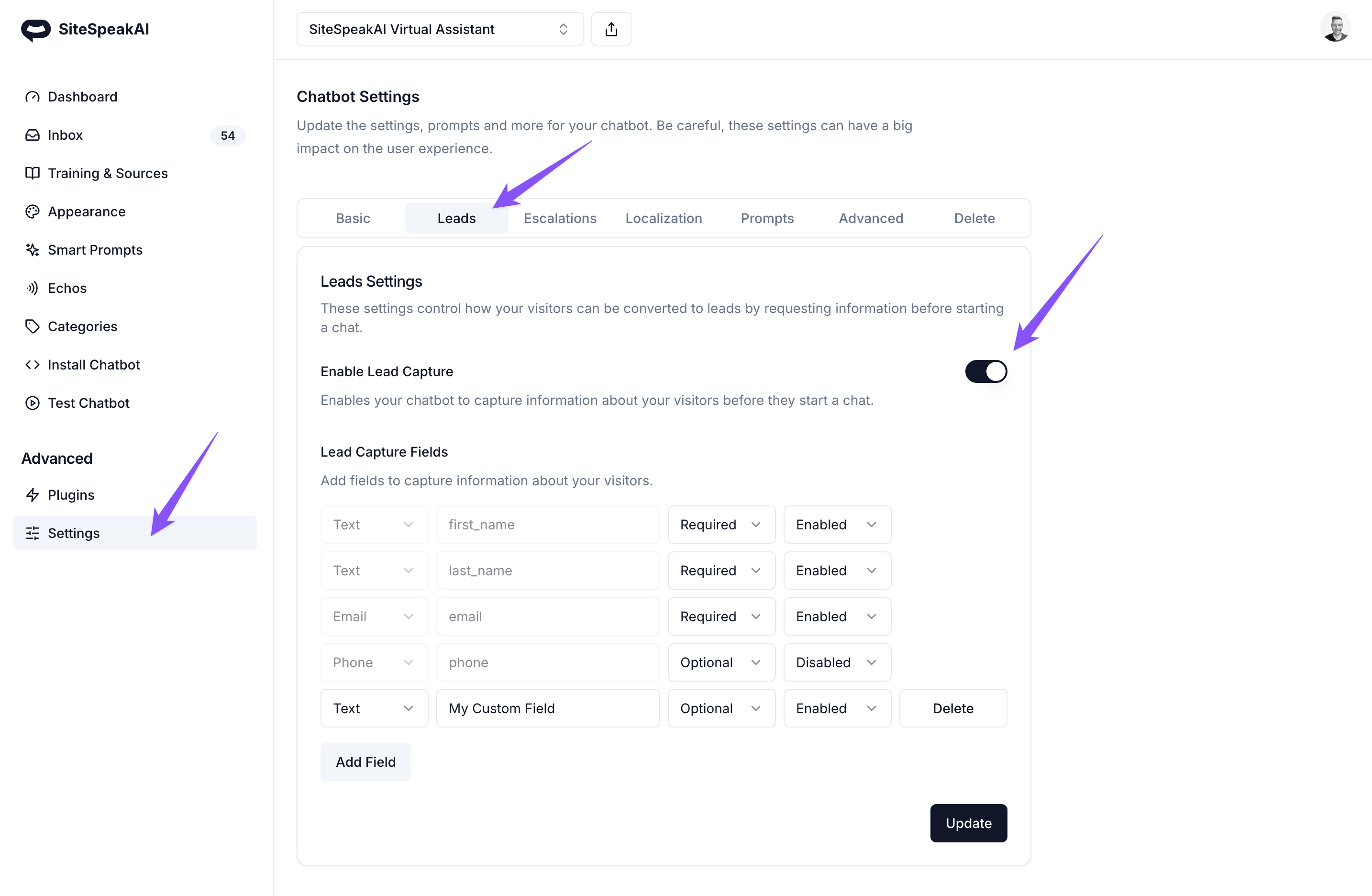Navigate to Training & Sources
1372x896 pixels.
(x=108, y=173)
